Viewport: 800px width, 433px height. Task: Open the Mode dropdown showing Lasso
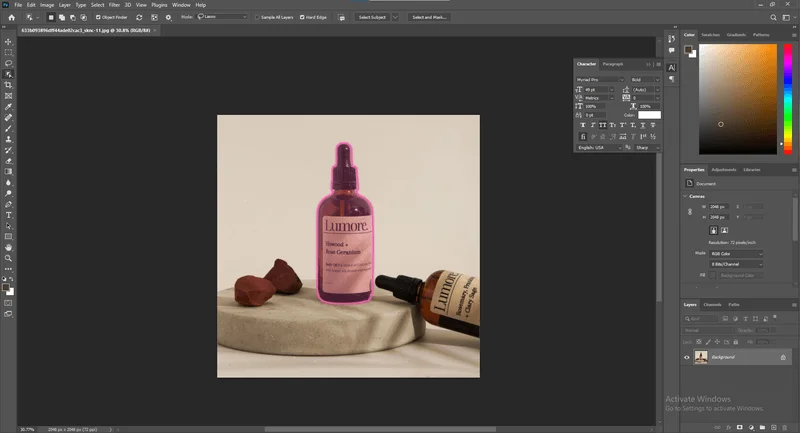[x=223, y=17]
